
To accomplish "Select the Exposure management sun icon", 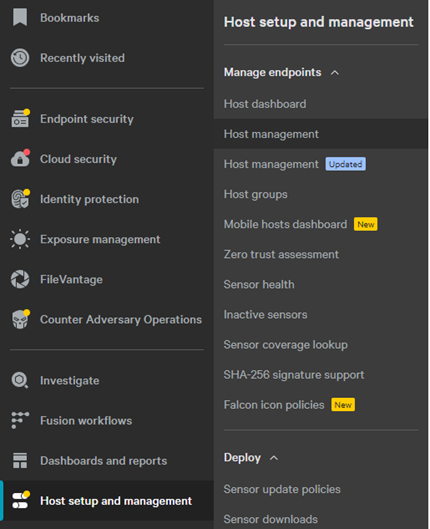I will (x=20, y=239).
